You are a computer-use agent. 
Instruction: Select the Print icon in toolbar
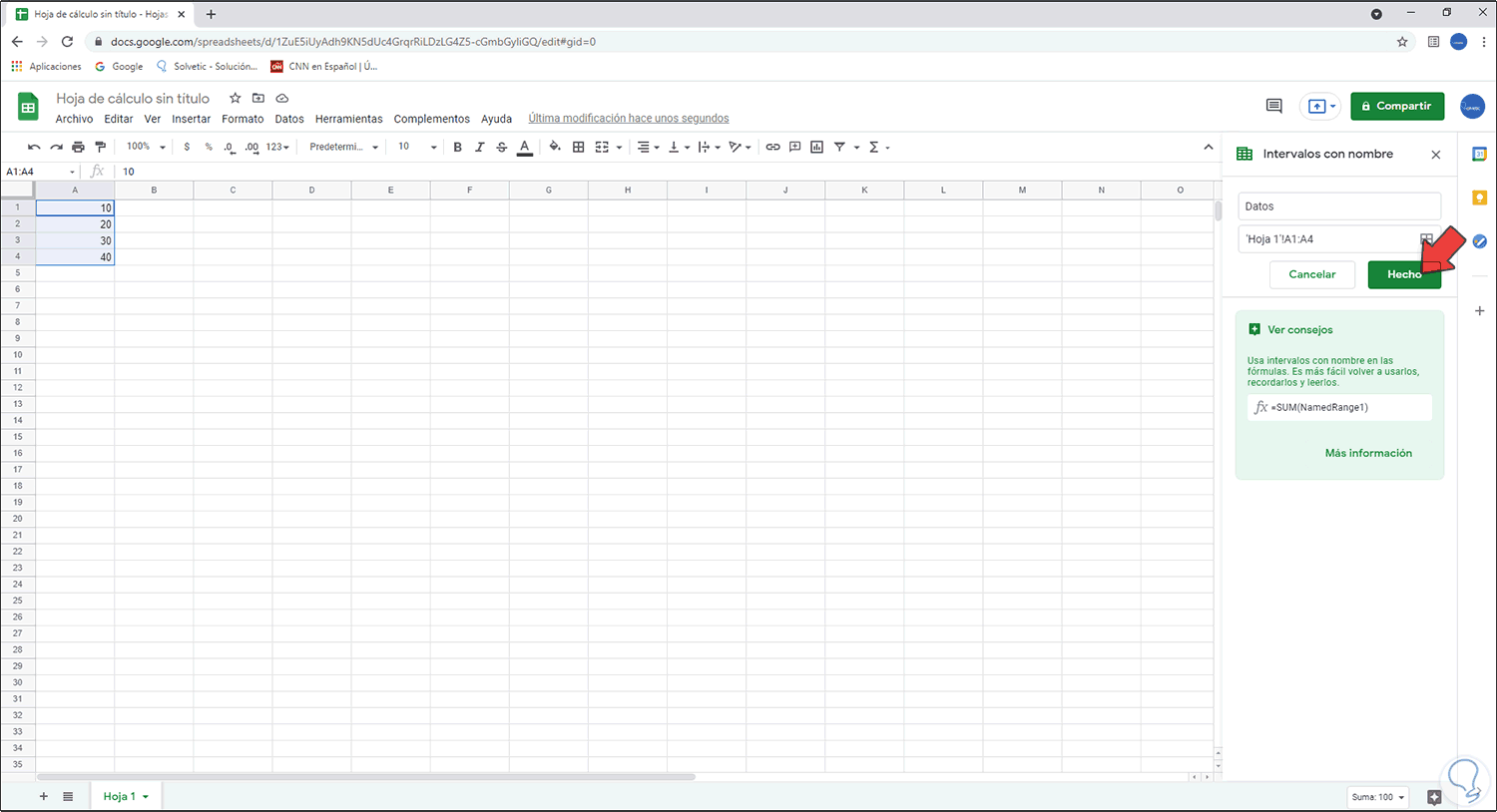pos(78,147)
